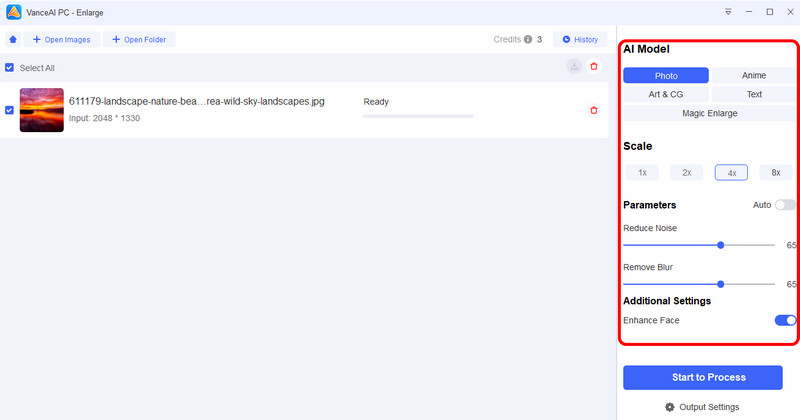Open the title bar dropdown menu icon
This screenshot has width=800, height=420.
[x=728, y=11]
